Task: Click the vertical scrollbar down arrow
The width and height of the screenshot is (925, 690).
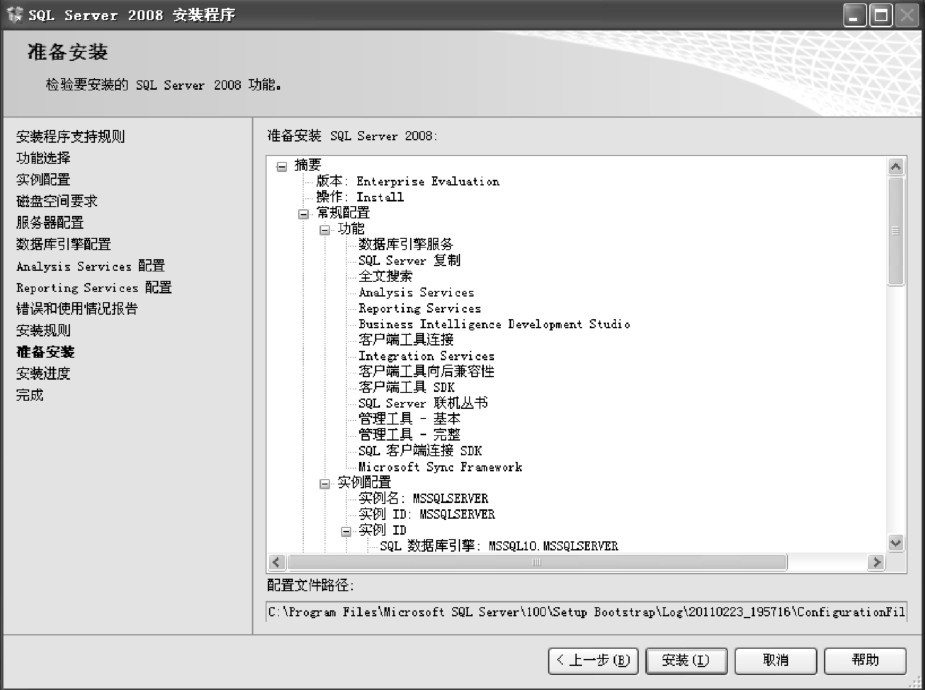Action: 896,543
